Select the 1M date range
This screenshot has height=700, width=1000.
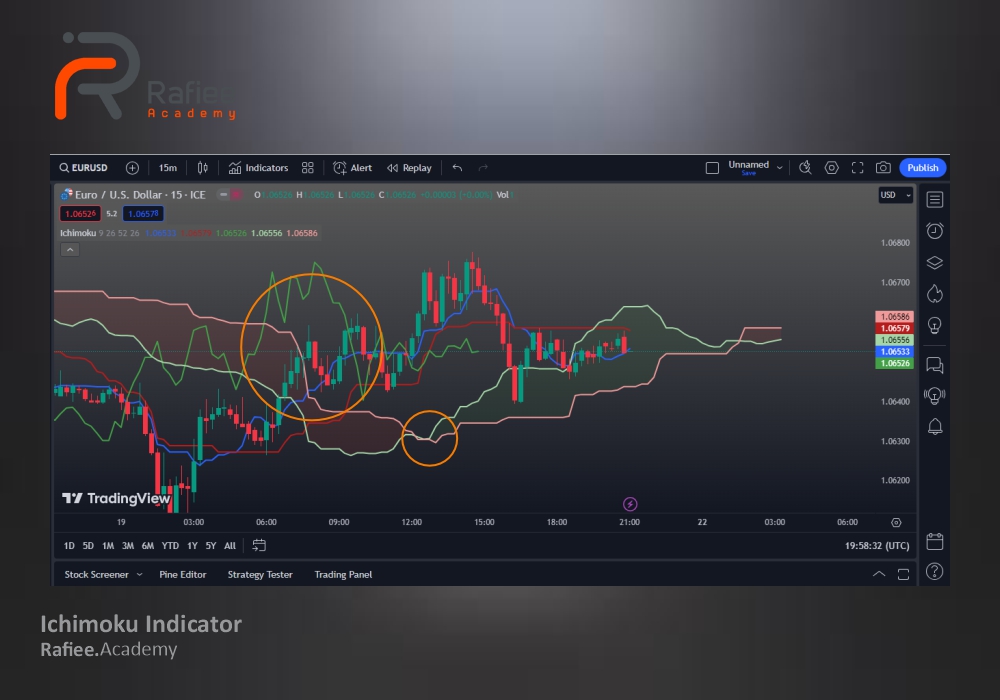(x=108, y=546)
